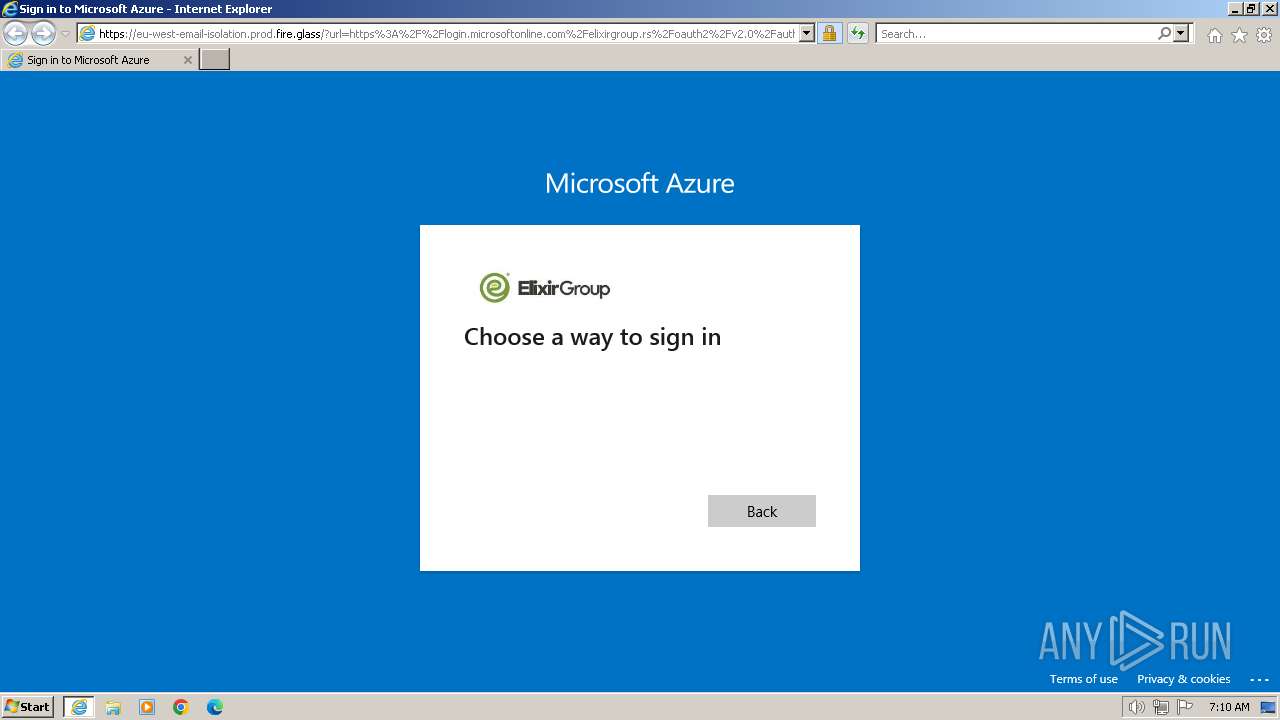Open media player taskbar icon
This screenshot has width=1280, height=720.
[x=147, y=707]
